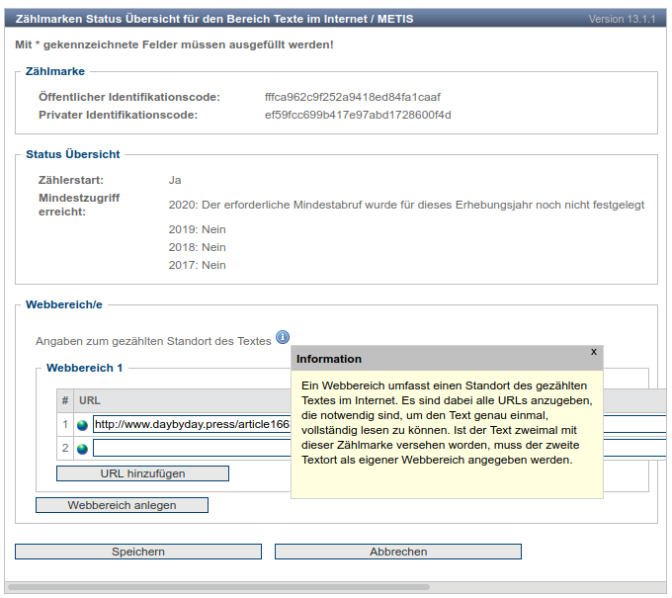The image size is (672, 598).
Task: Click the Status Übersicht section heading
Action: coord(73,154)
